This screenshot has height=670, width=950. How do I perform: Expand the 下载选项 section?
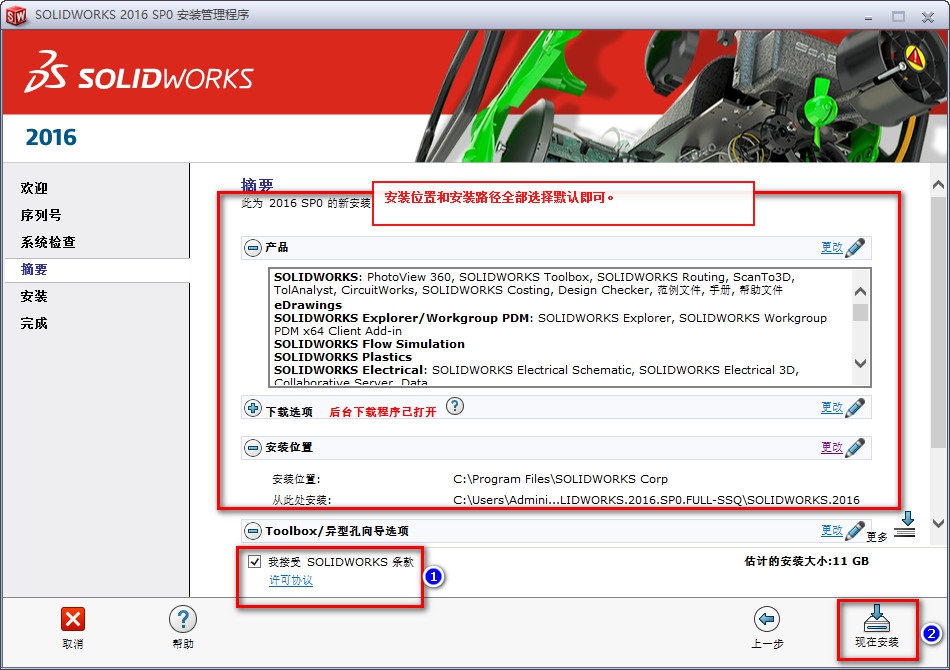pos(253,408)
